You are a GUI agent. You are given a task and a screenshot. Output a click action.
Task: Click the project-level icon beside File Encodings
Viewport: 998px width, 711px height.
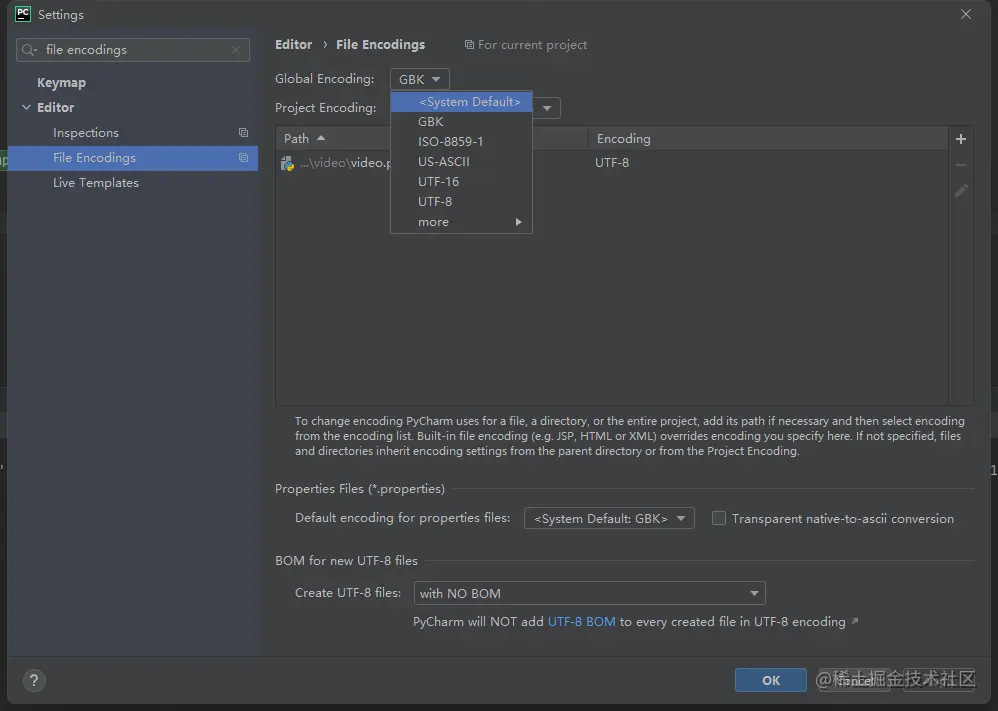(x=243, y=157)
